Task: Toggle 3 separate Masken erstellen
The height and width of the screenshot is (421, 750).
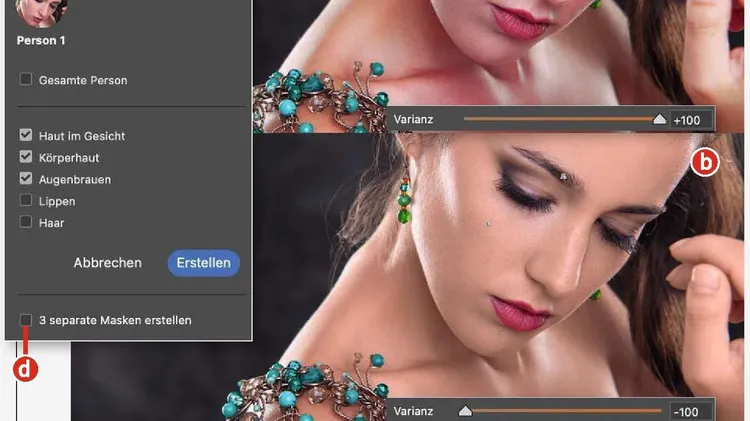Action: [x=26, y=320]
